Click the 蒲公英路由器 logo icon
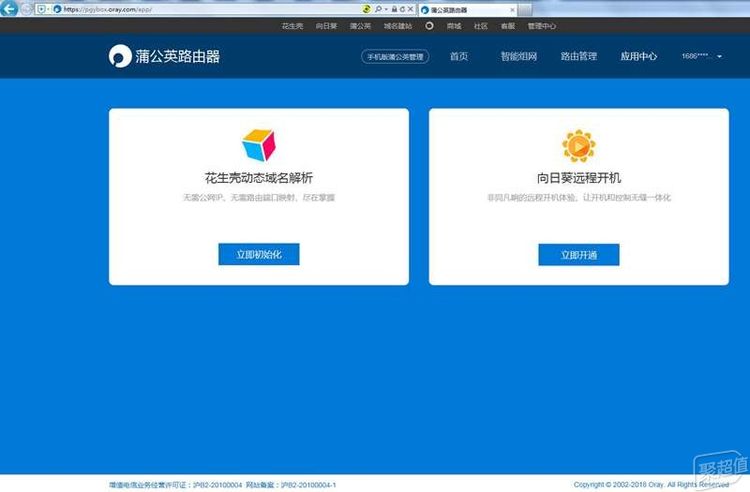 pos(120,57)
